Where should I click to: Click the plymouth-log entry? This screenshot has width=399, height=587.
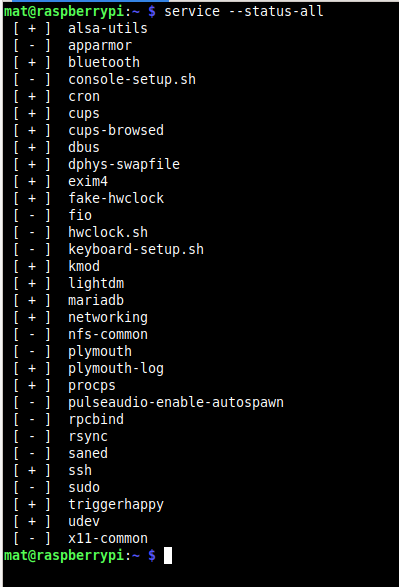tap(116, 369)
